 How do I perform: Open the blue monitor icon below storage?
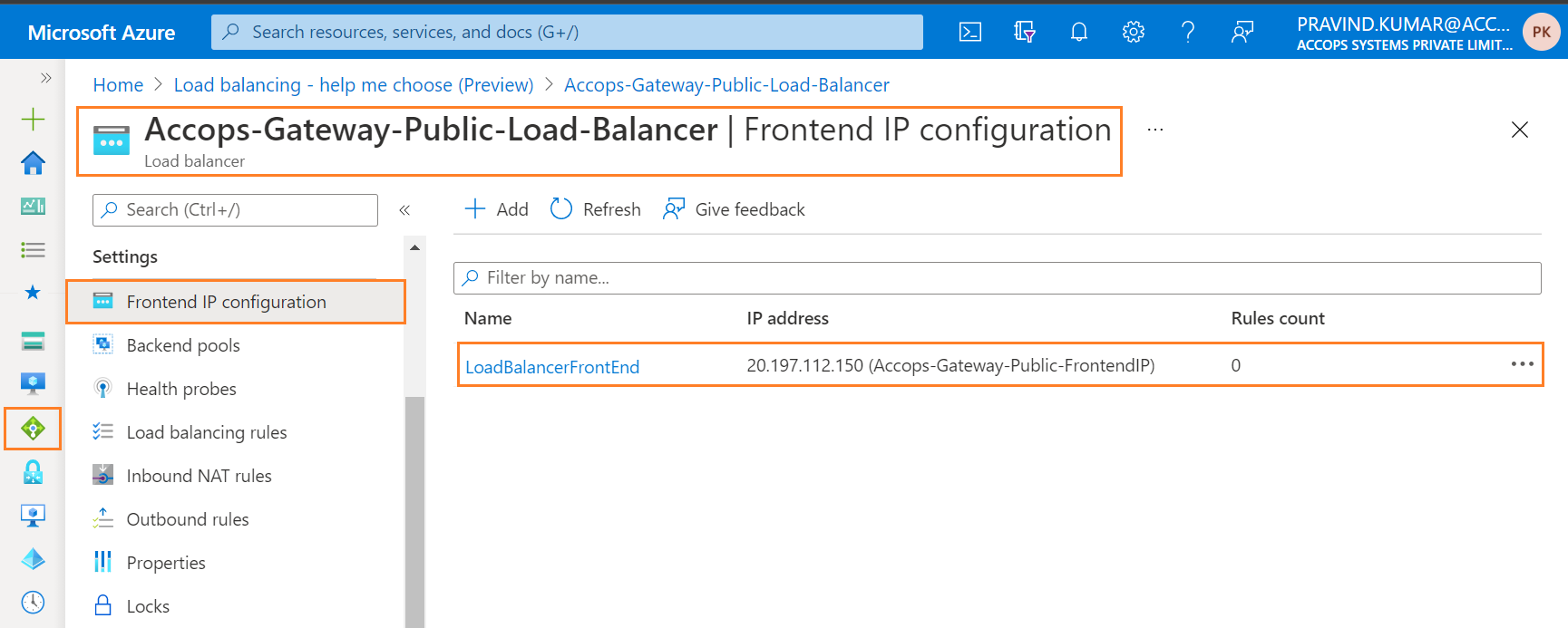[x=33, y=383]
